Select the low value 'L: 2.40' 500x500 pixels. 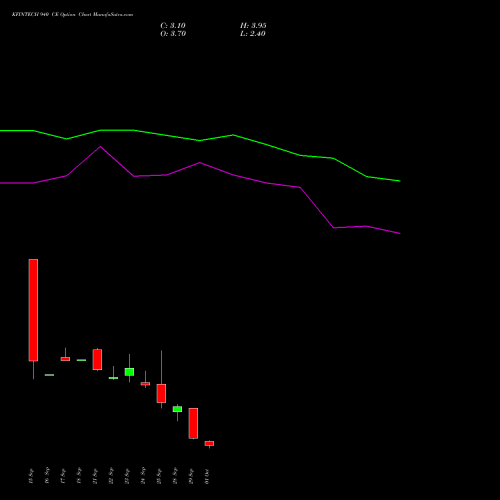(253, 34)
